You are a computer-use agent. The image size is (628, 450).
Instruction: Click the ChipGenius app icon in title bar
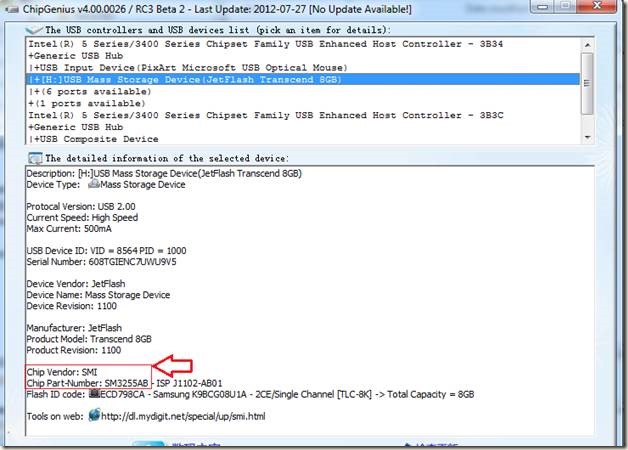tap(11, 8)
